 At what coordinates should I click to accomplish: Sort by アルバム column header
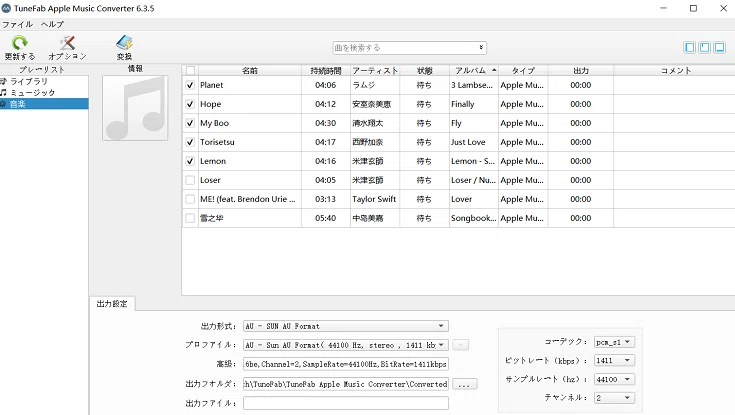pos(474,70)
